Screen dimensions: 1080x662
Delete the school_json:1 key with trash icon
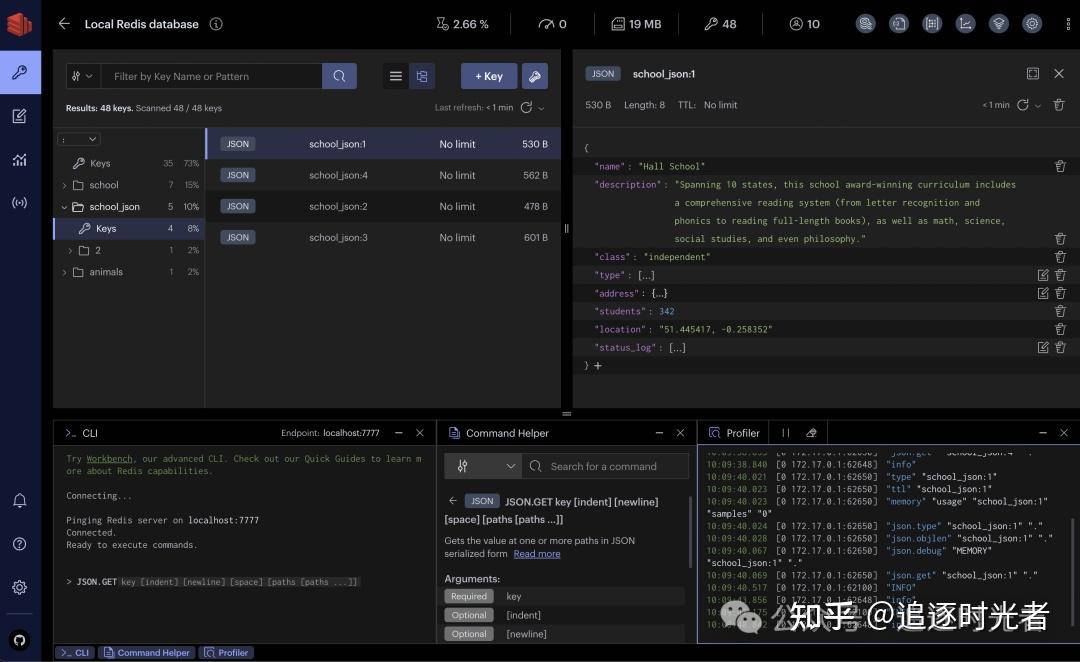pyautogui.click(x=1059, y=105)
